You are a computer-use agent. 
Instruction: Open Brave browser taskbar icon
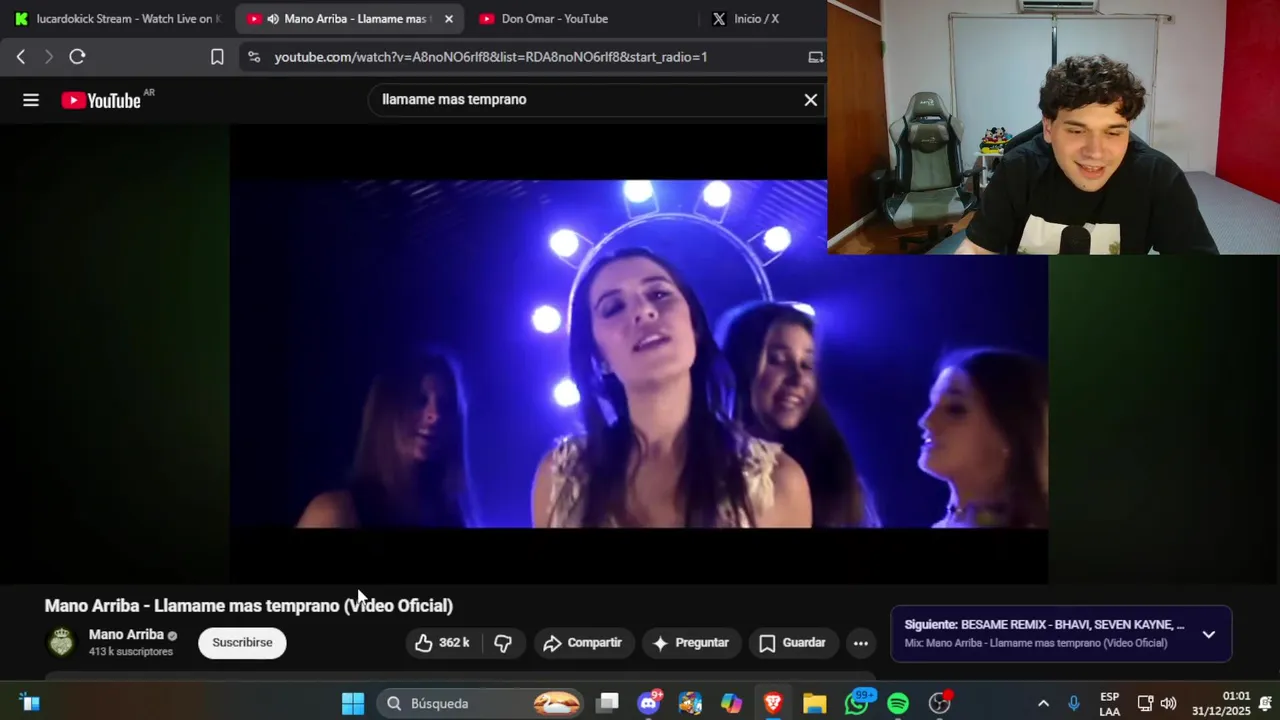tap(773, 703)
